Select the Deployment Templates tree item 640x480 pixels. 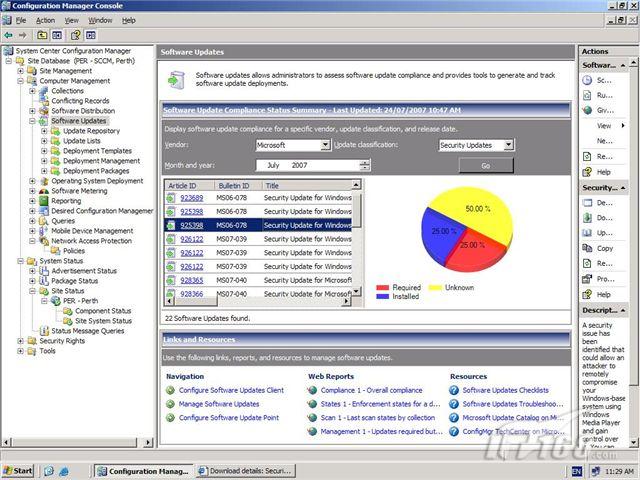(x=97, y=151)
